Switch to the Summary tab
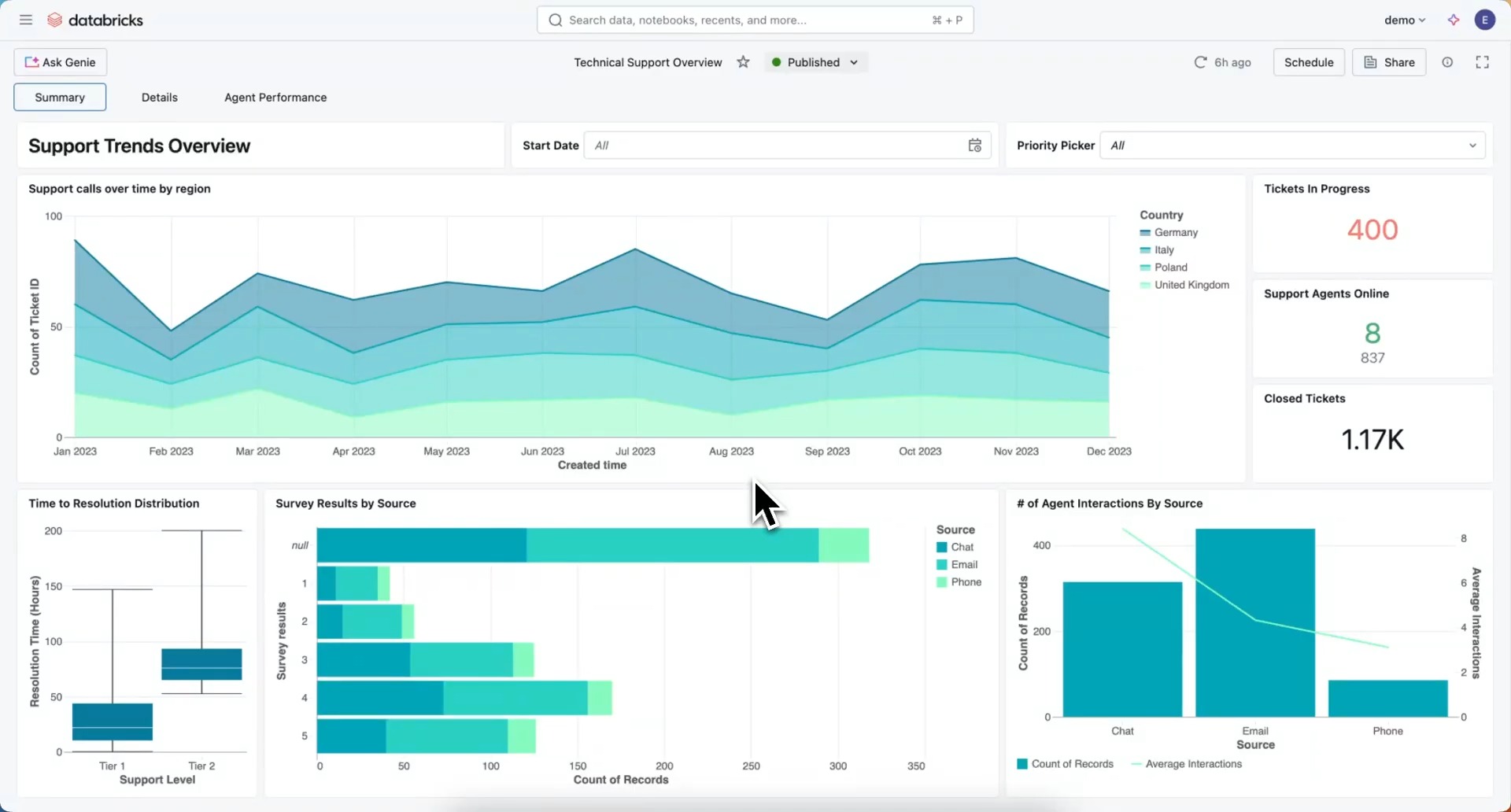 (60, 97)
